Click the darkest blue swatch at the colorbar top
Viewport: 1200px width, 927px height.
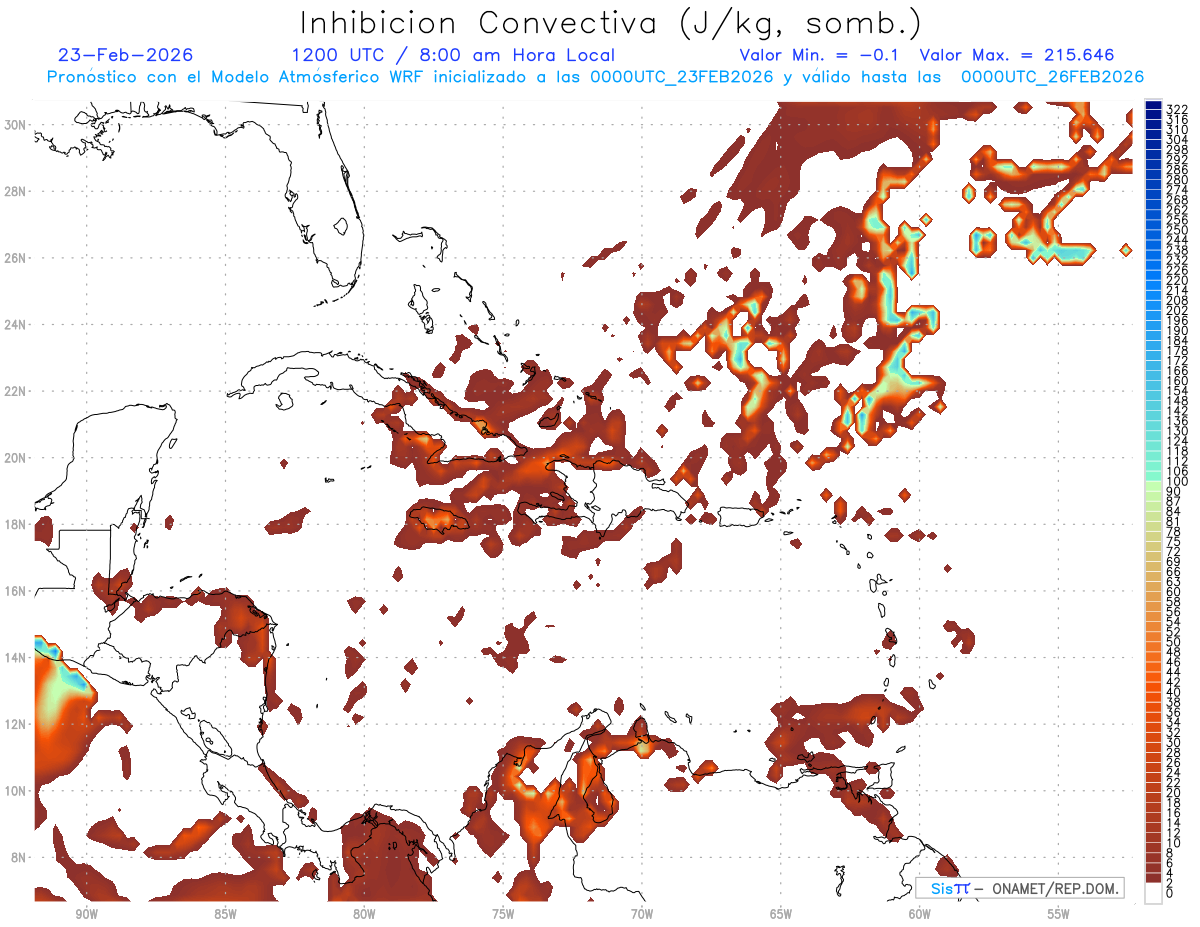[1154, 106]
